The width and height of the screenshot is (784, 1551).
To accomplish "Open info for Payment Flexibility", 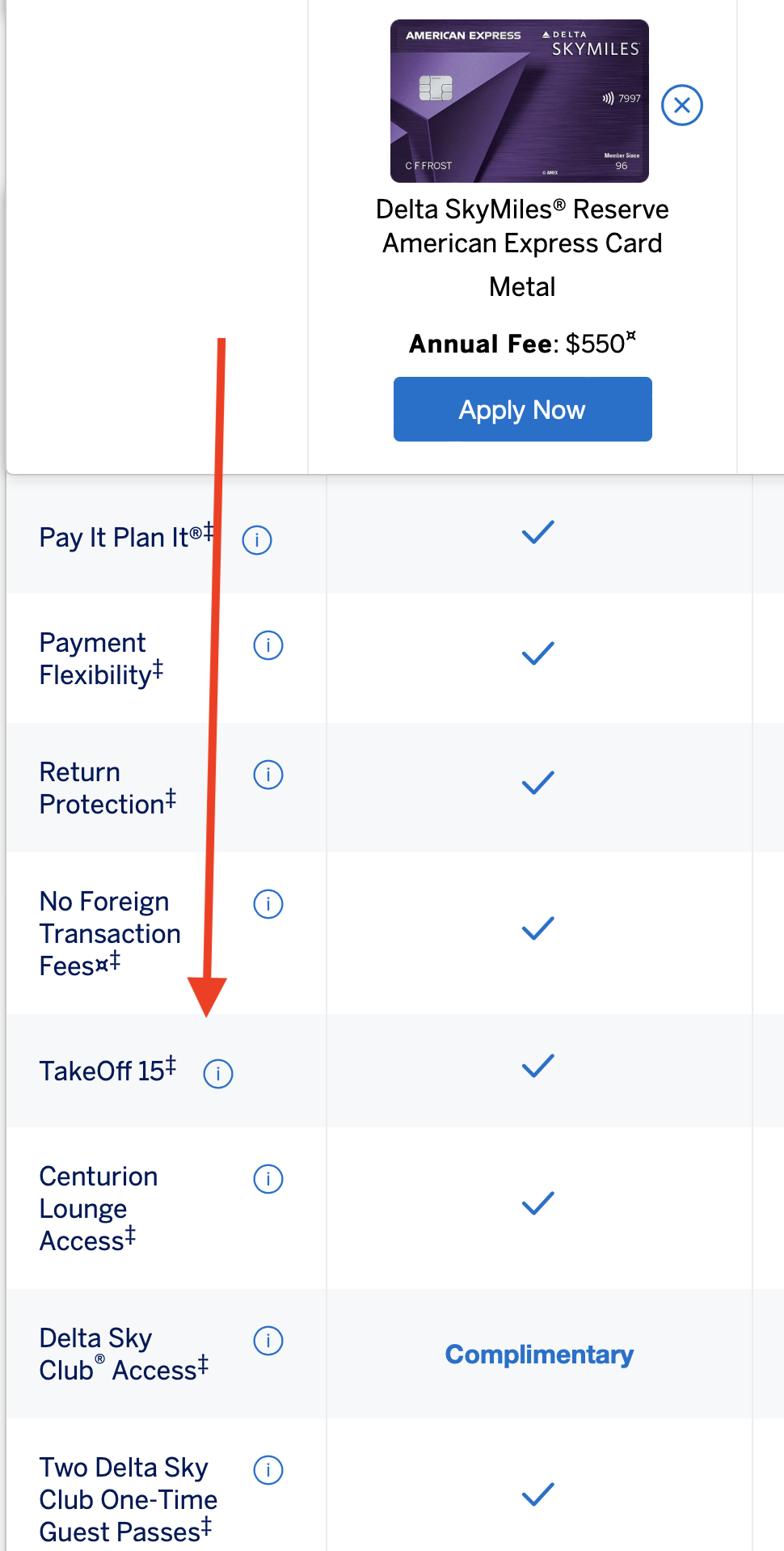I will [x=268, y=645].
